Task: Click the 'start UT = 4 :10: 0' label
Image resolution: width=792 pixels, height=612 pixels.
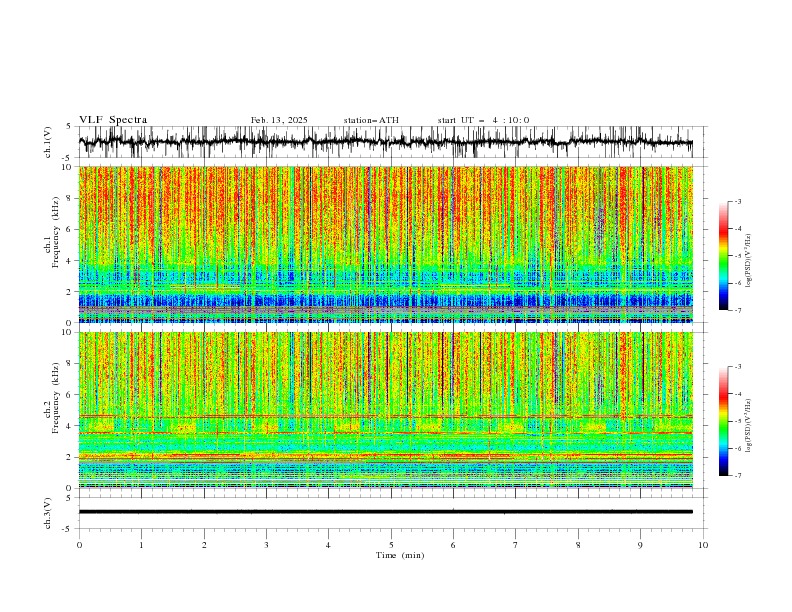Action: [x=483, y=120]
